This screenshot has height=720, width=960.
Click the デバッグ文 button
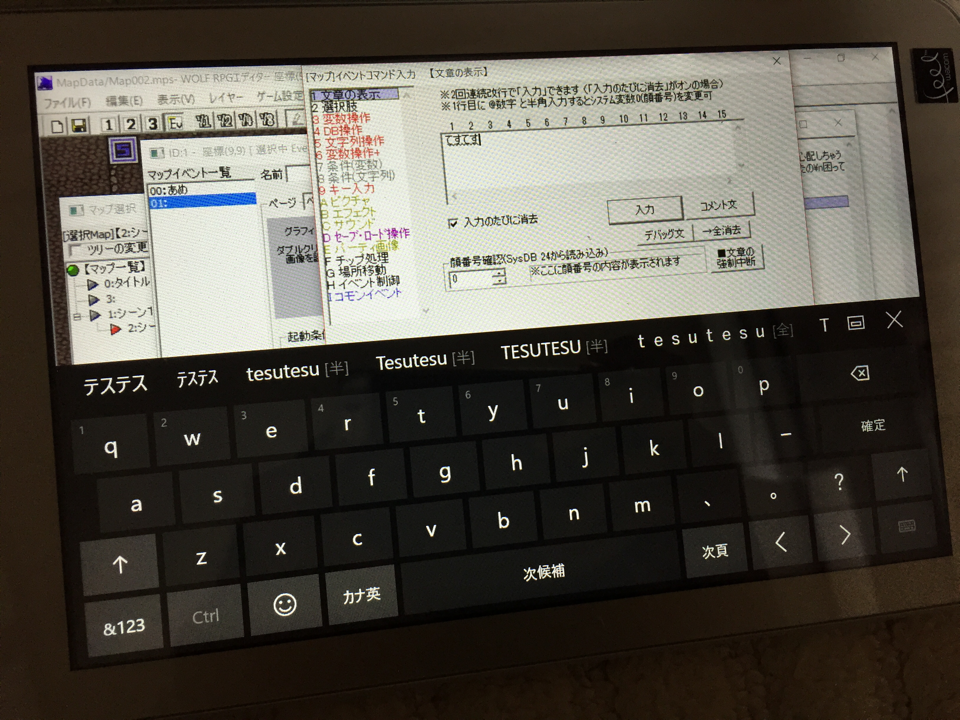(664, 234)
